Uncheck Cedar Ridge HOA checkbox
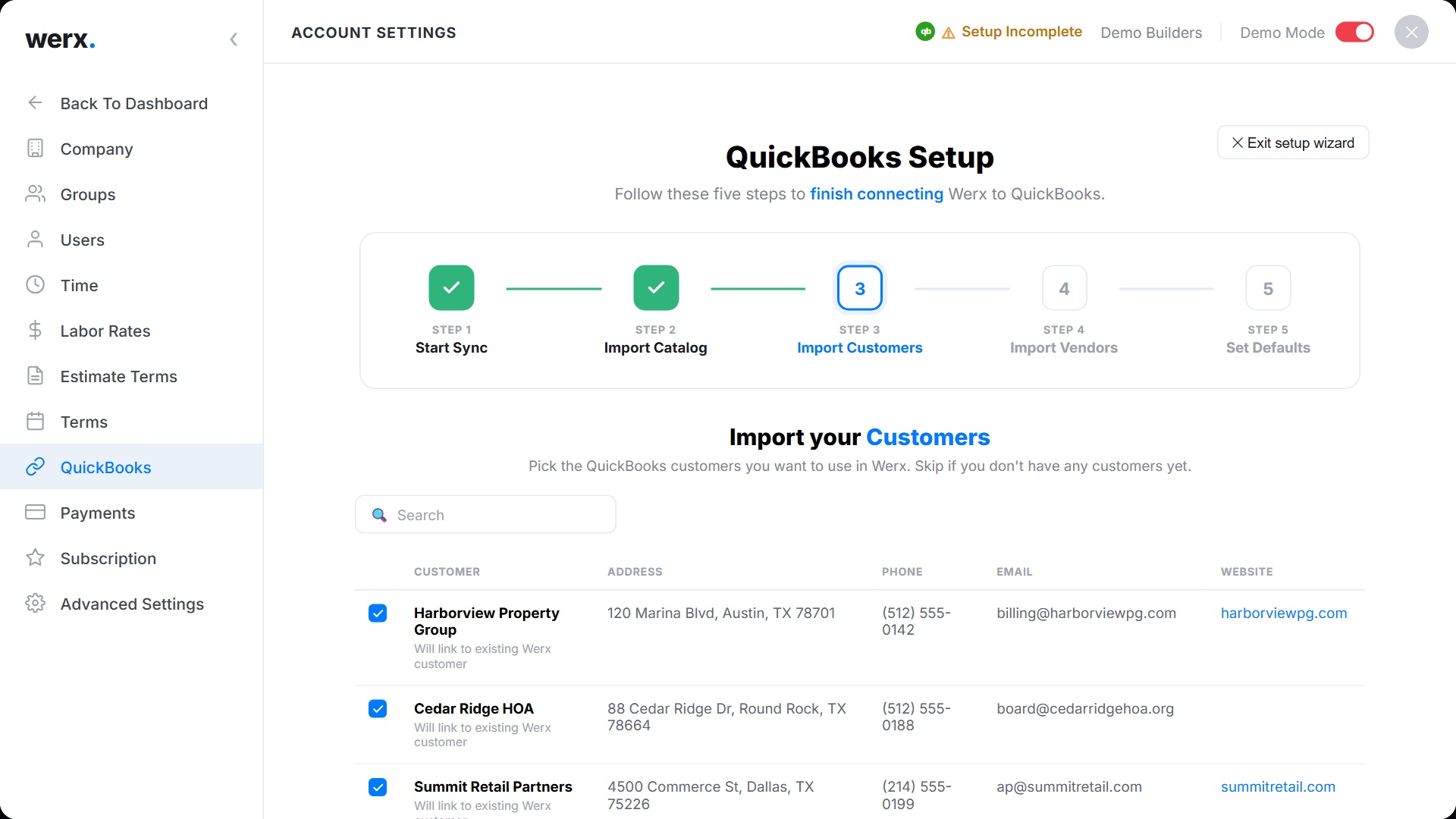This screenshot has height=819, width=1456. click(378, 708)
